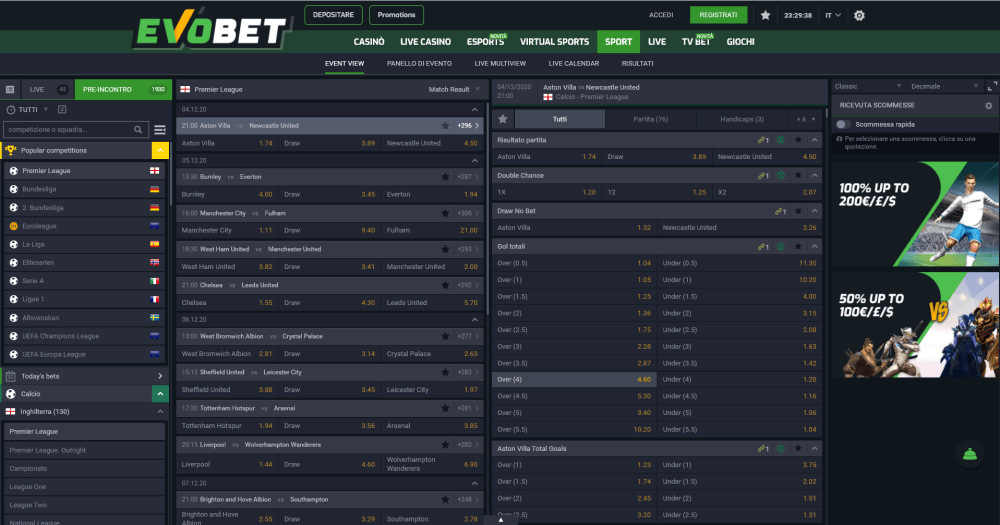The height and width of the screenshot is (525, 1000).
Task: Go to CASINÒ in main navigation
Action: point(369,41)
